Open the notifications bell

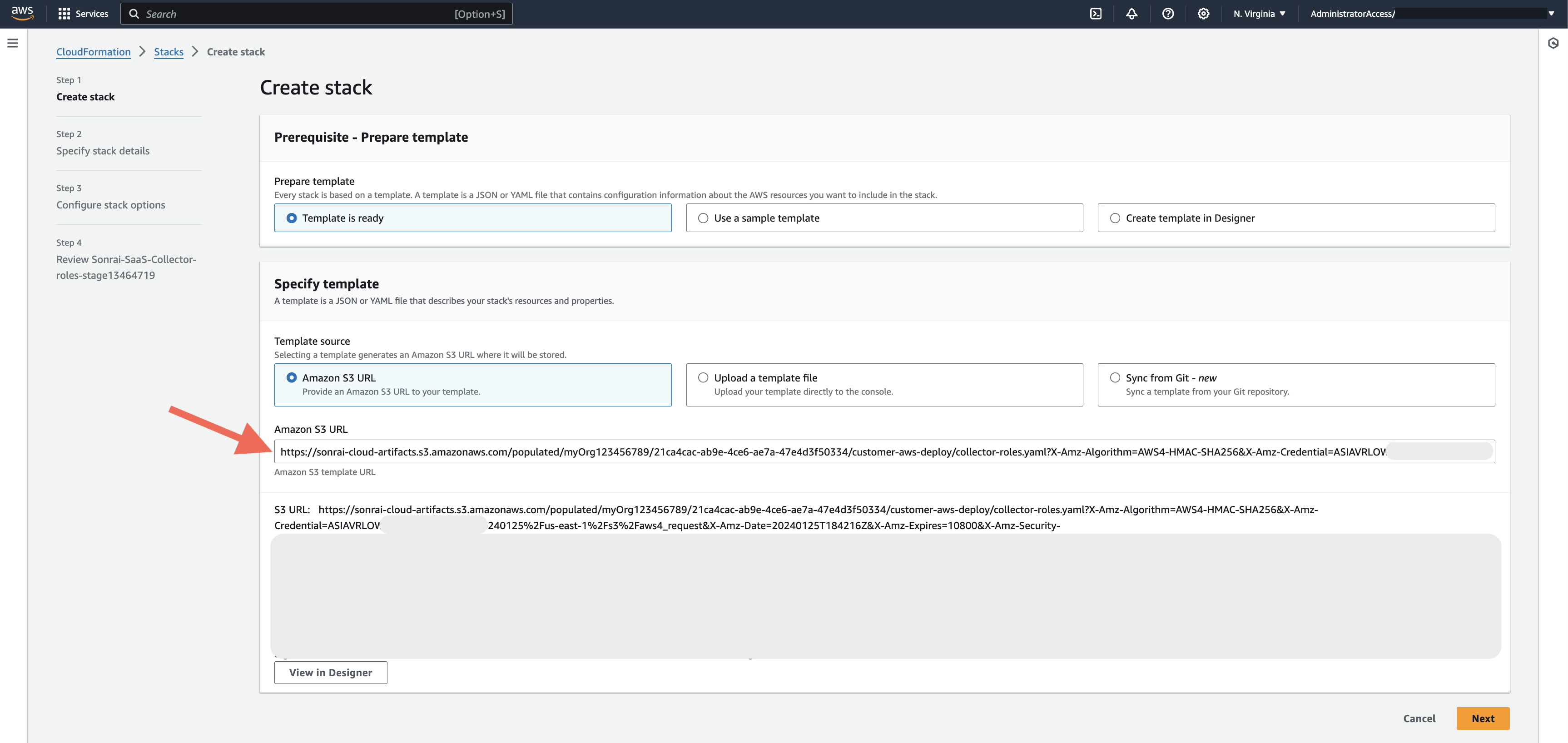(1131, 13)
